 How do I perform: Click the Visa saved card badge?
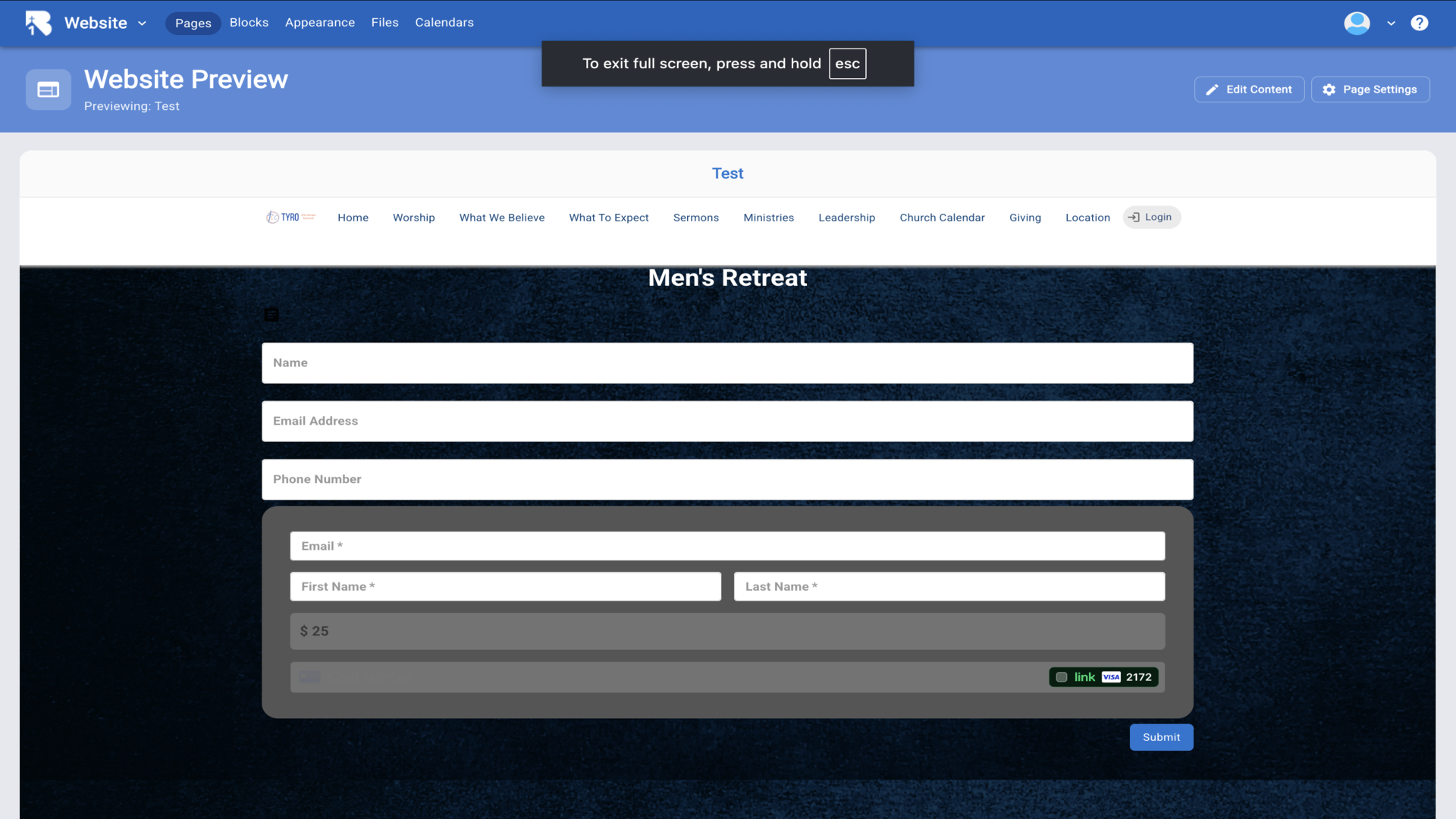point(1111,677)
